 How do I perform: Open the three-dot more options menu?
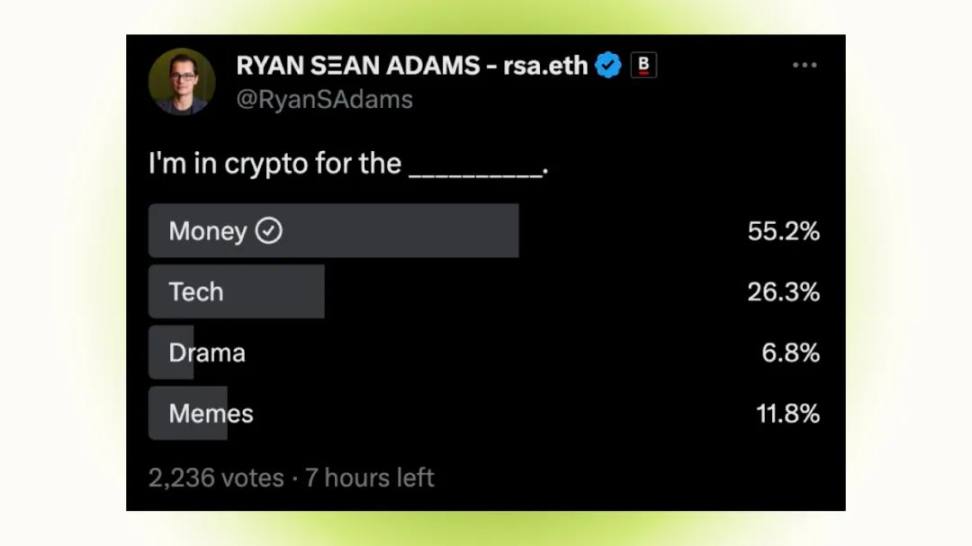tap(804, 66)
